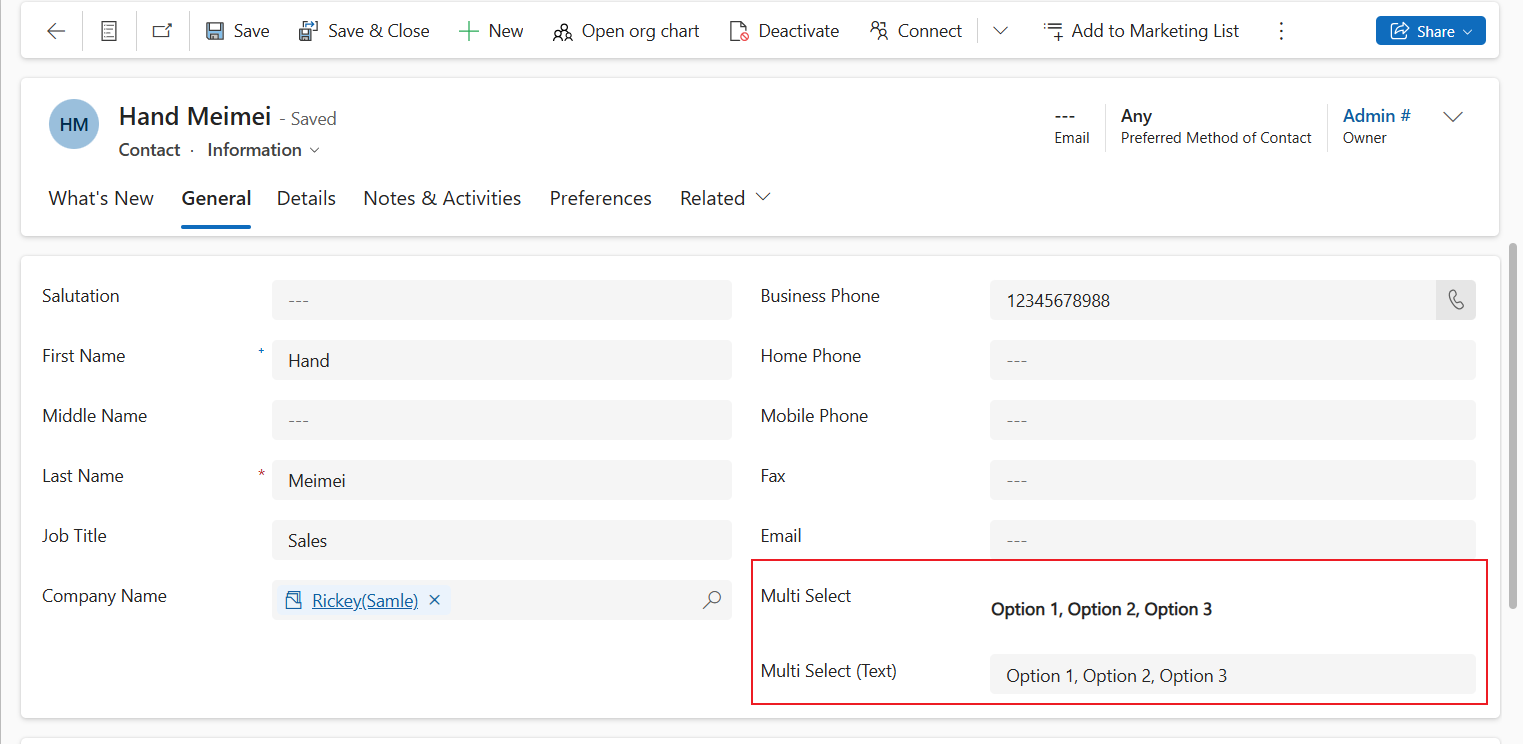The height and width of the screenshot is (744, 1523).
Task: Open the Admin # owner link
Action: (1376, 116)
